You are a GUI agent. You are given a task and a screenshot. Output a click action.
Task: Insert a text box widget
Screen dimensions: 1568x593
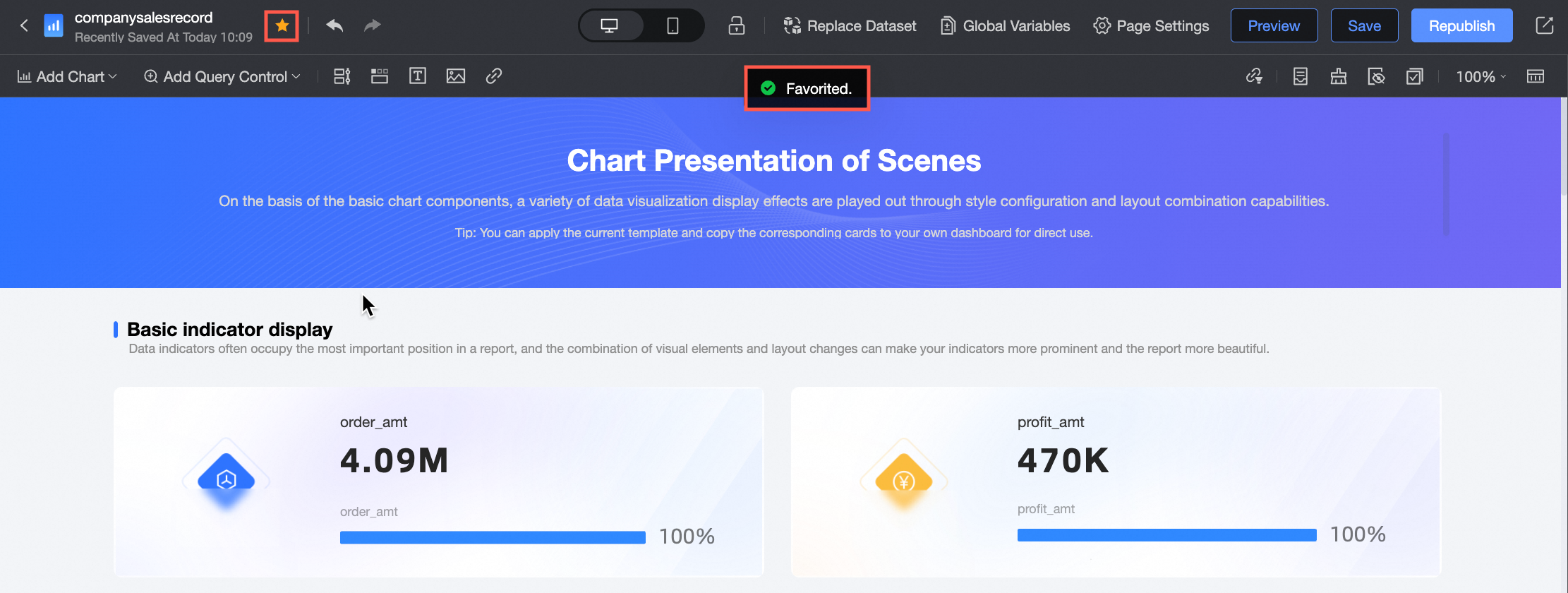coord(418,76)
